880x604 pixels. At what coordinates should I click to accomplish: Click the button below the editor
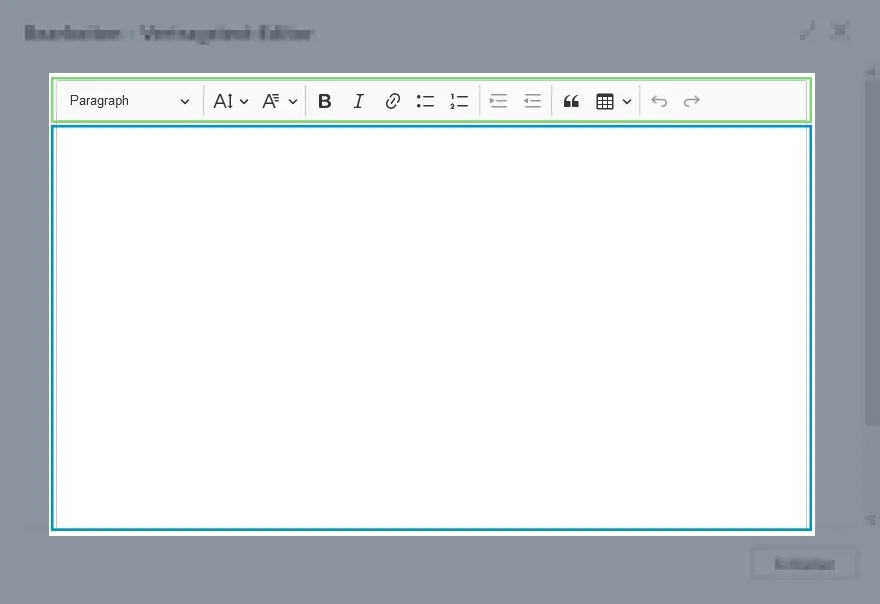804,563
